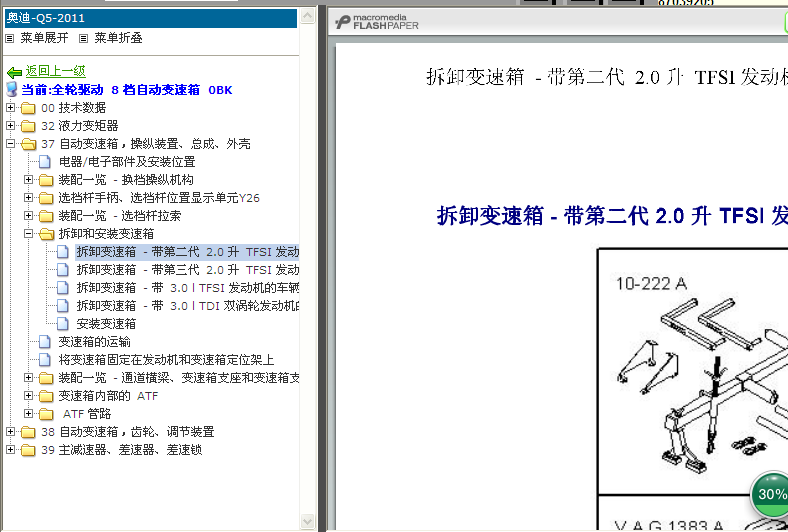Click current location icon beside 当前:全轮驱动
The height and width of the screenshot is (532, 788).
click(12, 89)
